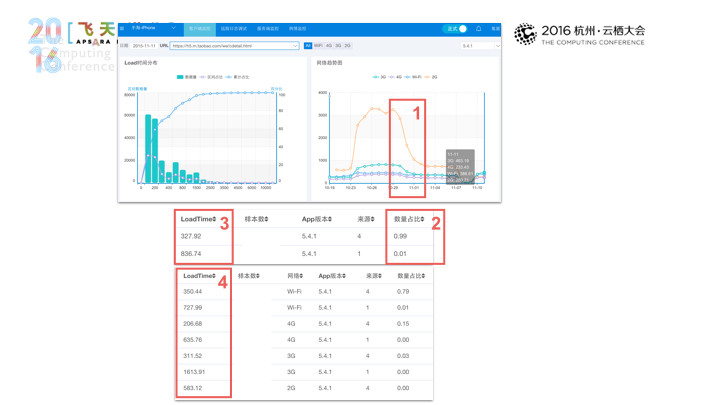
Task: Select the WiFi network filter button
Action: pyautogui.click(x=318, y=45)
